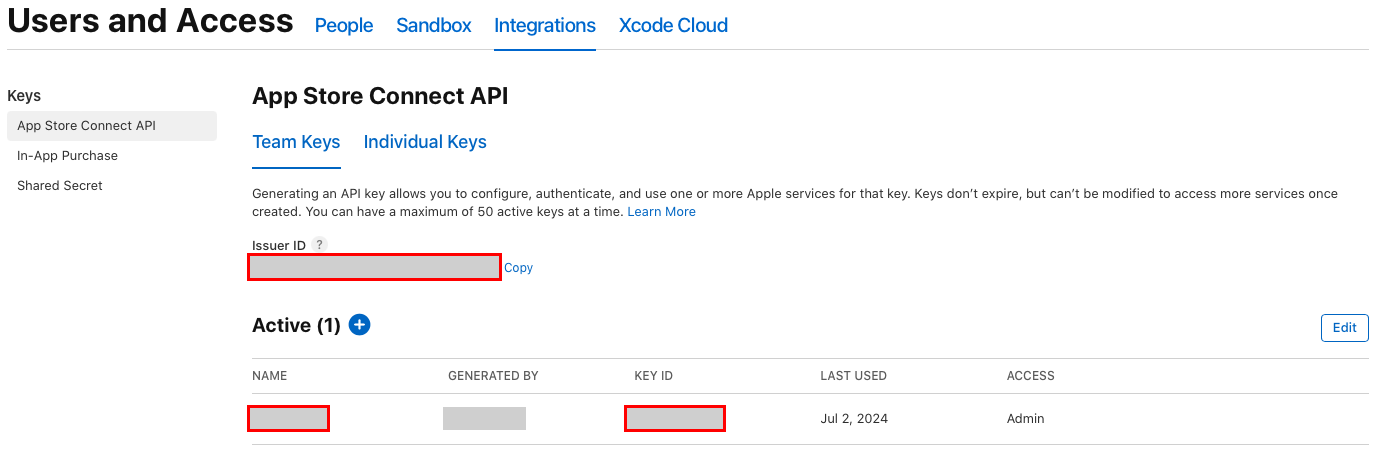Click the redacted Issuer ID field

[x=374, y=267]
